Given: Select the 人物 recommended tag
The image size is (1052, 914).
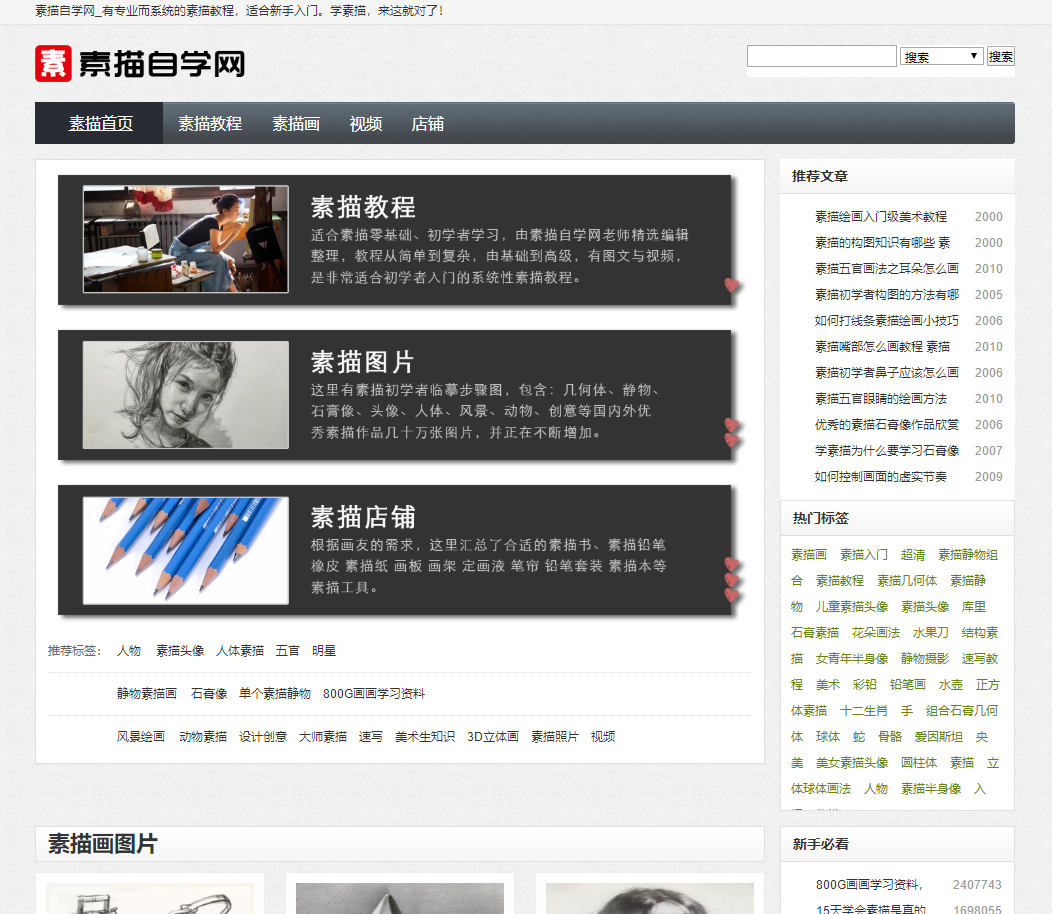Looking at the screenshot, I should pos(129,650).
